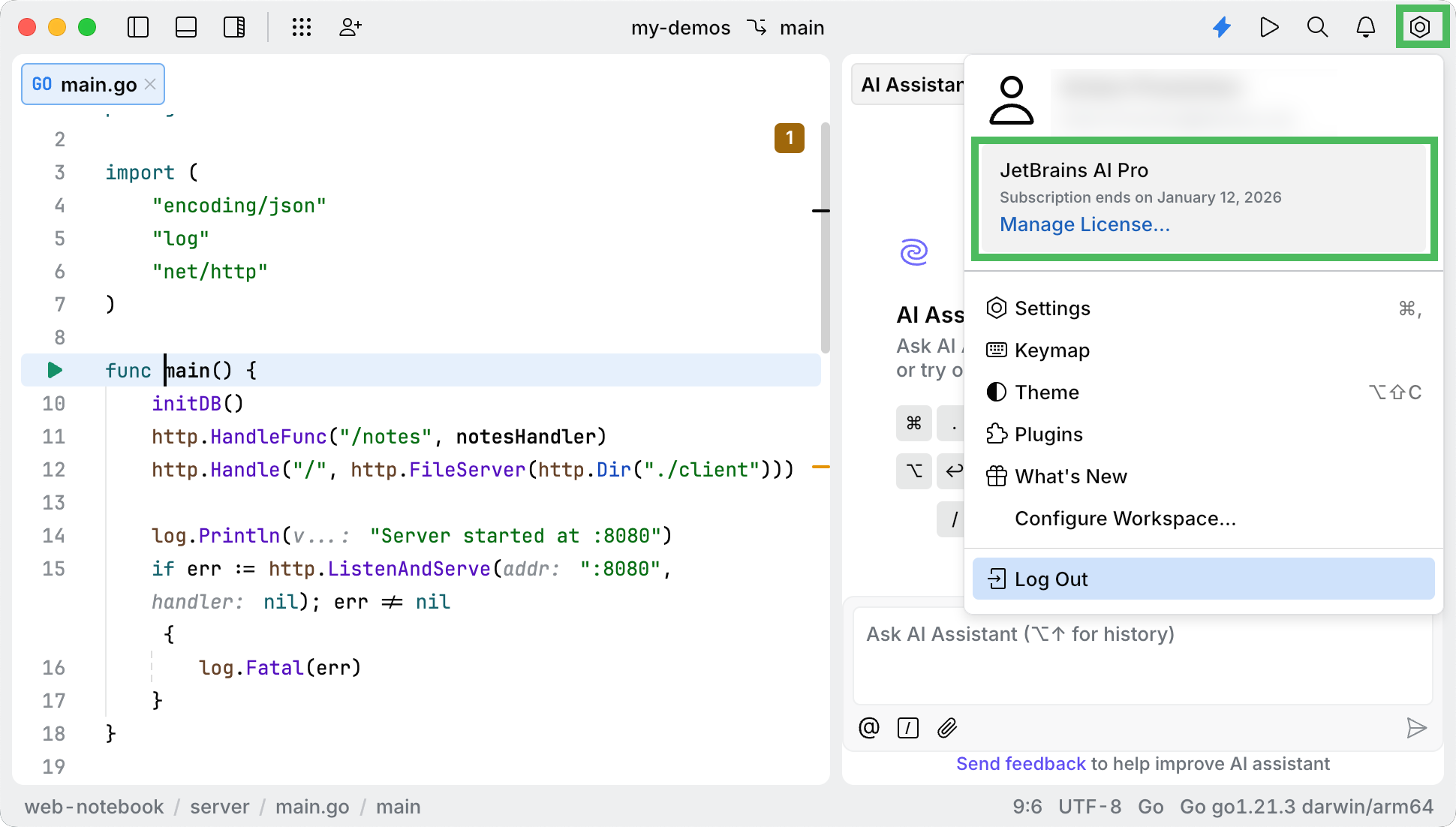Toggle the right panel visibility
Viewport: 1456px width, 827px height.
tap(234, 28)
